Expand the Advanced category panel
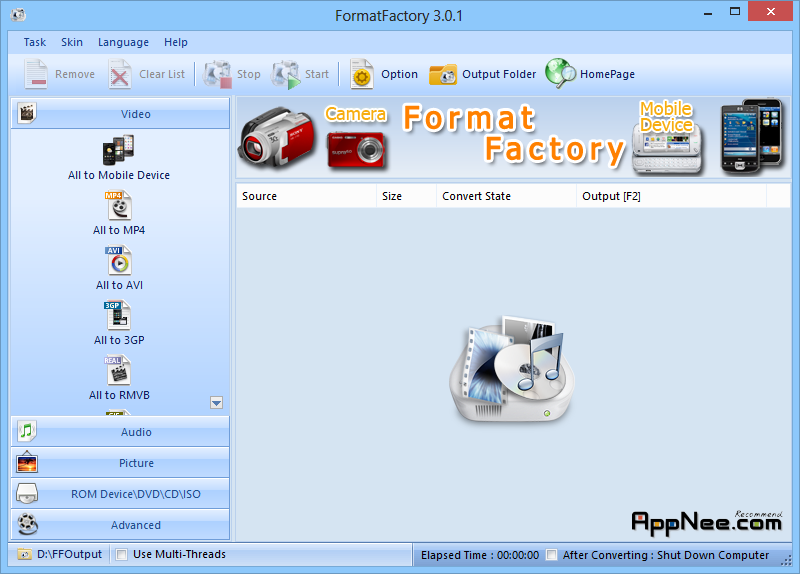The width and height of the screenshot is (800, 574). [120, 525]
